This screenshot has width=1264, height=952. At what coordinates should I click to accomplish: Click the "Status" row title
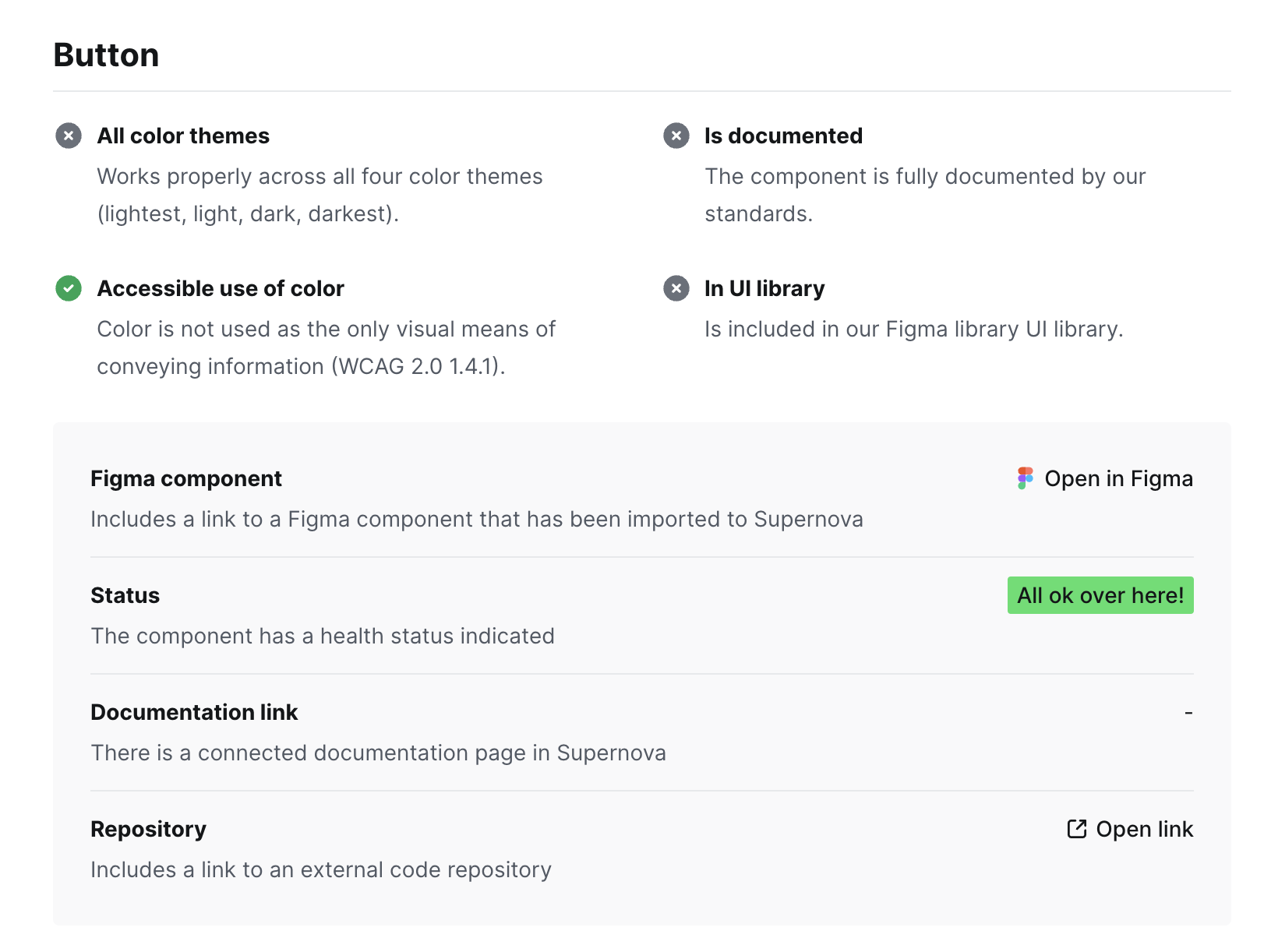coord(125,595)
